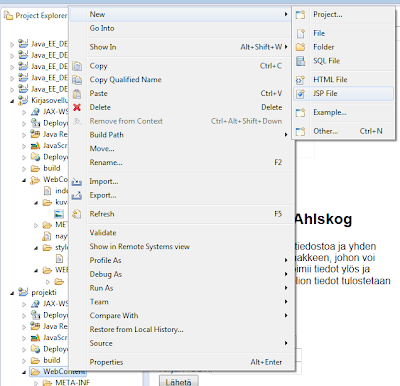Image resolution: width=400 pixels, height=386 pixels.
Task: Select the projekti tree item
Action: 44,292
